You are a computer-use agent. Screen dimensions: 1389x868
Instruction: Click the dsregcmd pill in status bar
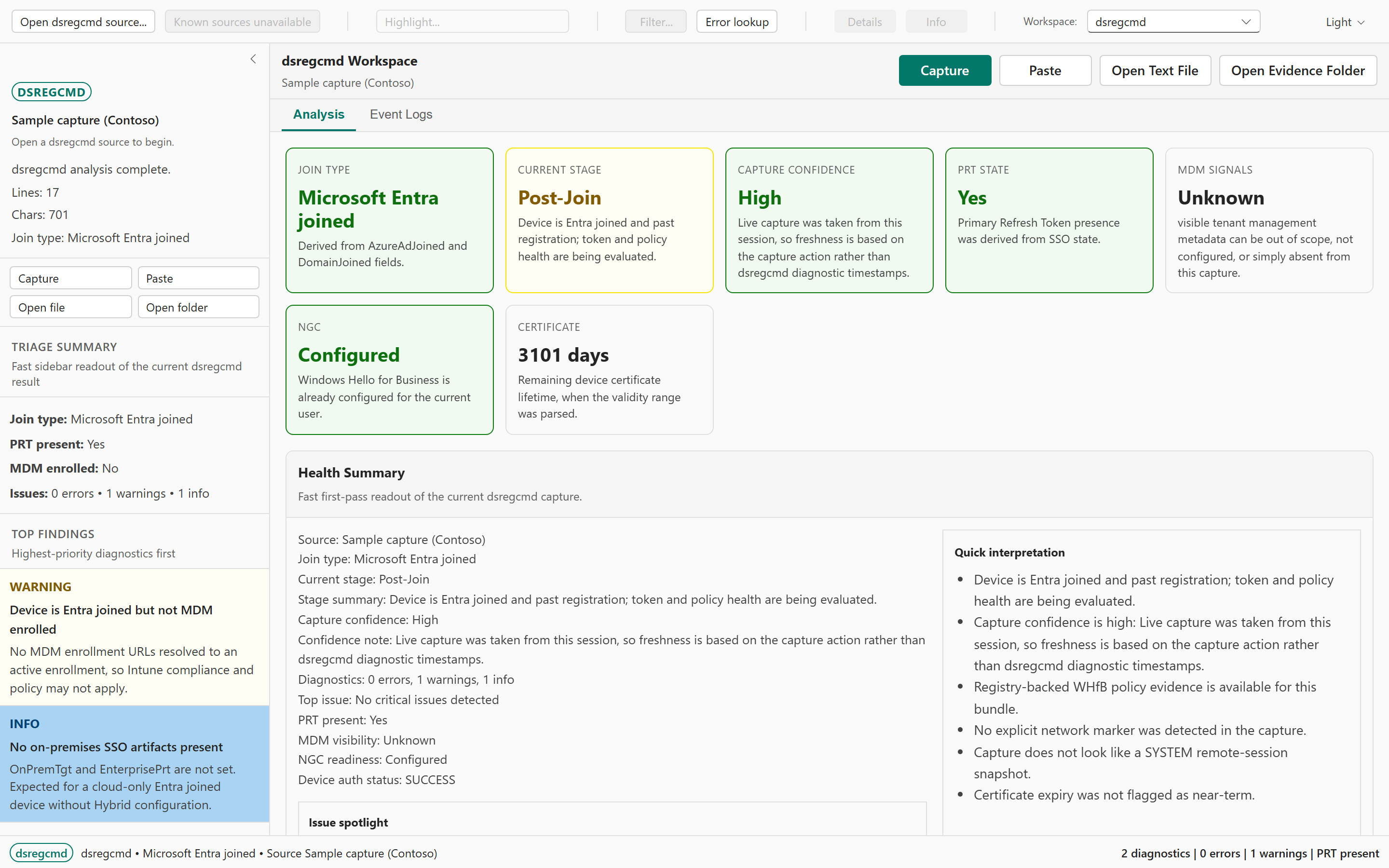(41, 853)
